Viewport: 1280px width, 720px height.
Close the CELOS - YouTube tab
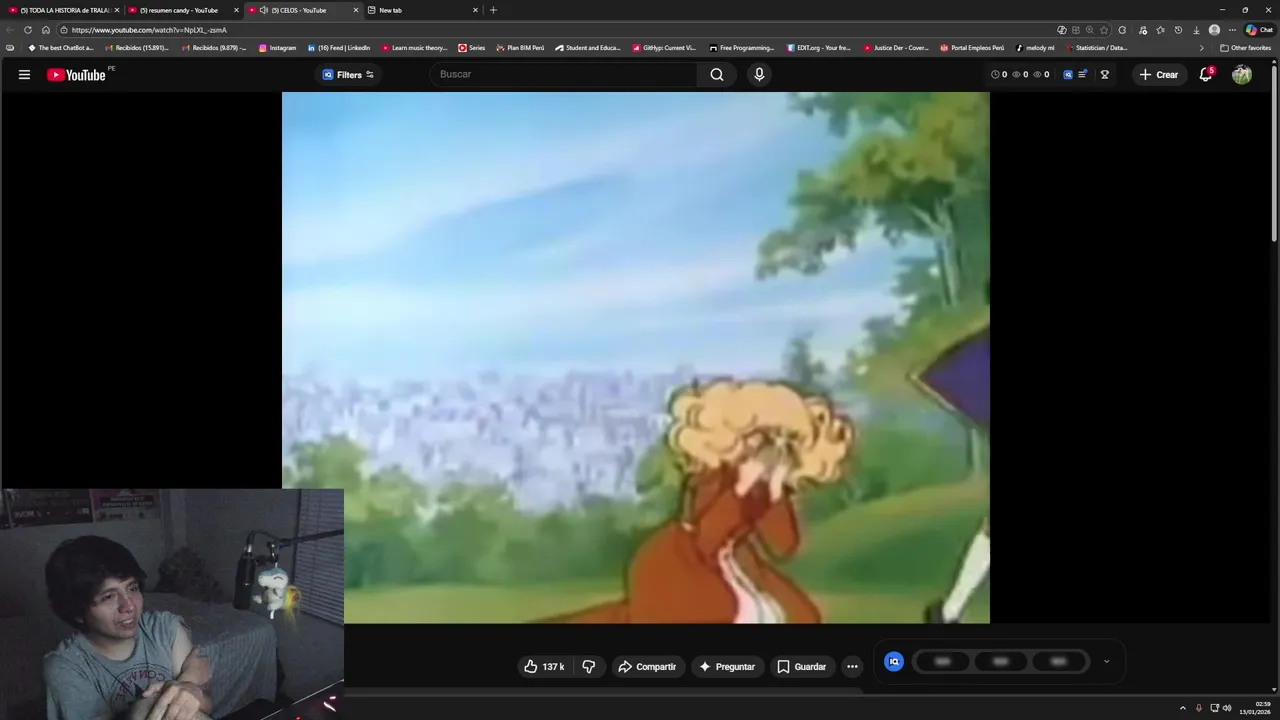[355, 10]
